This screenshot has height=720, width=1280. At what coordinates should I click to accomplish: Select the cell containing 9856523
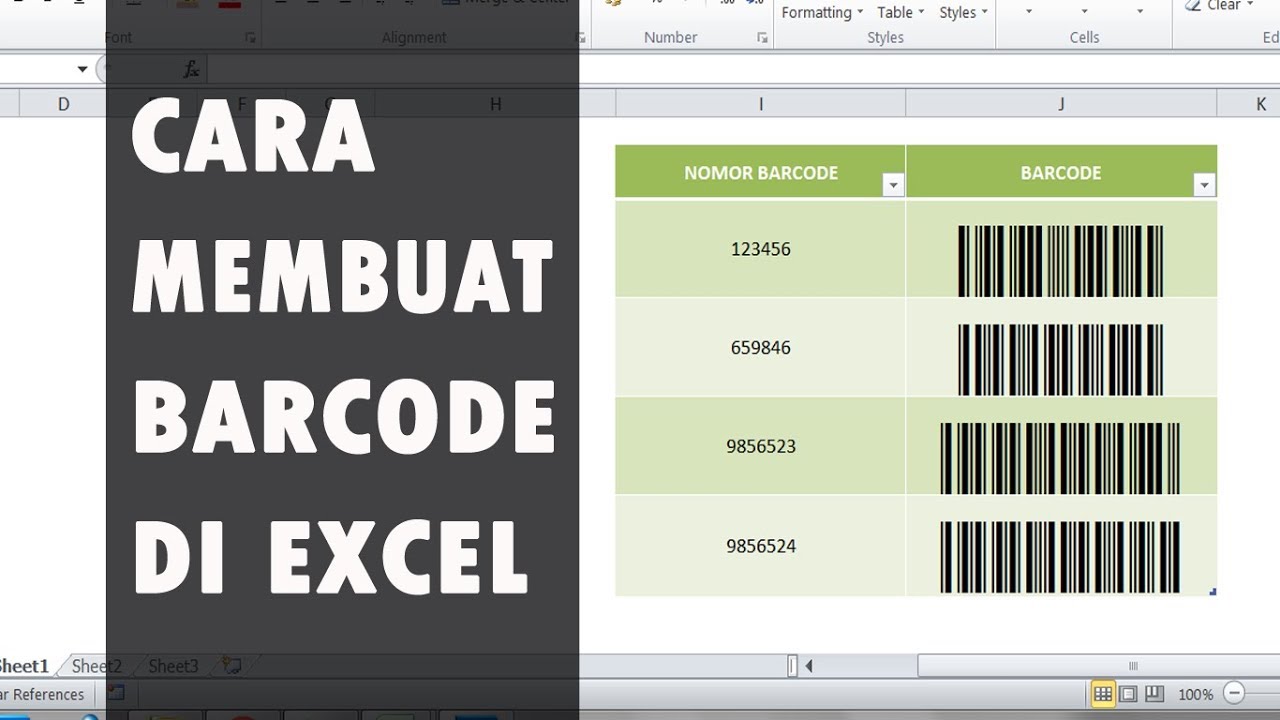pos(760,446)
